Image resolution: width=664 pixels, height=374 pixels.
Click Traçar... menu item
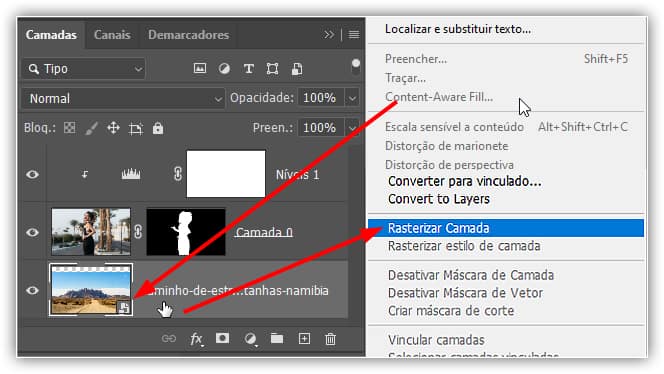[x=405, y=78]
